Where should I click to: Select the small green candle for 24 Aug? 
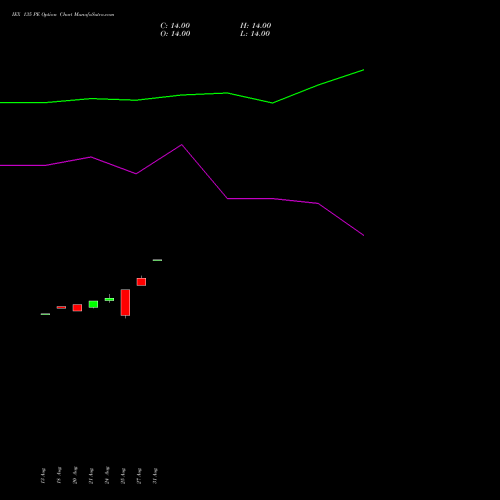point(109,299)
